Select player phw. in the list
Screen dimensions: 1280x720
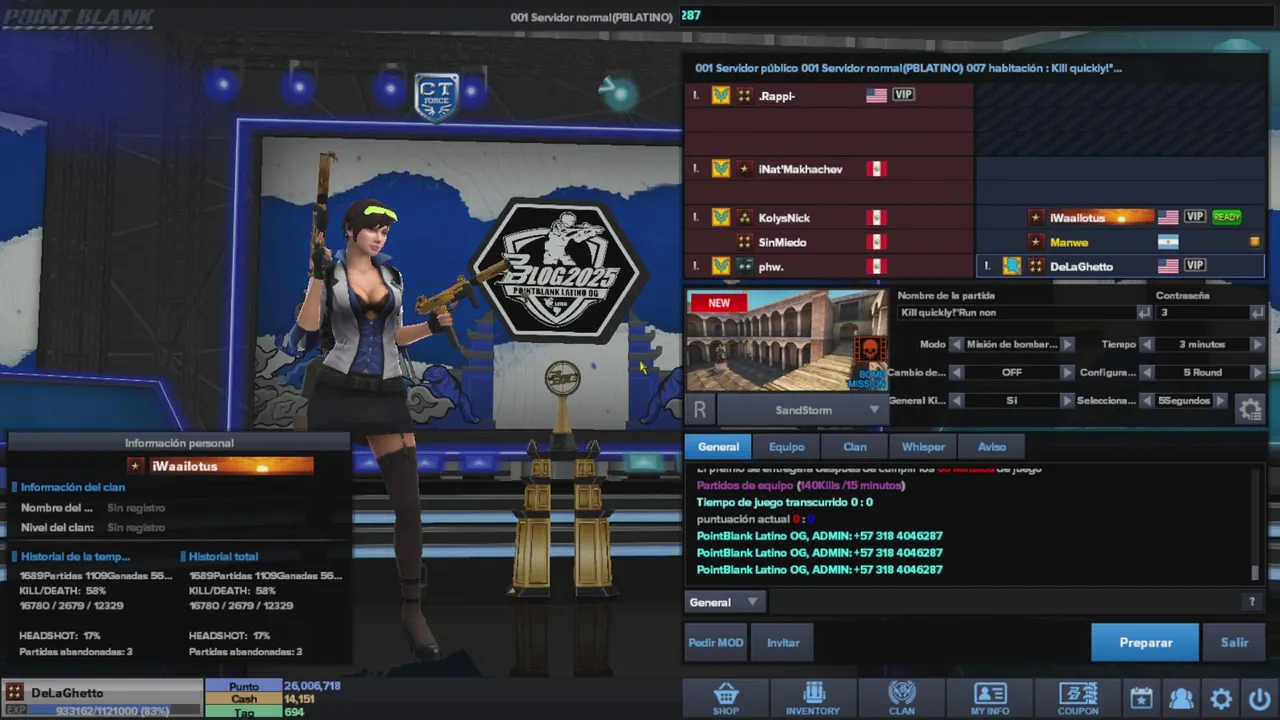point(829,266)
